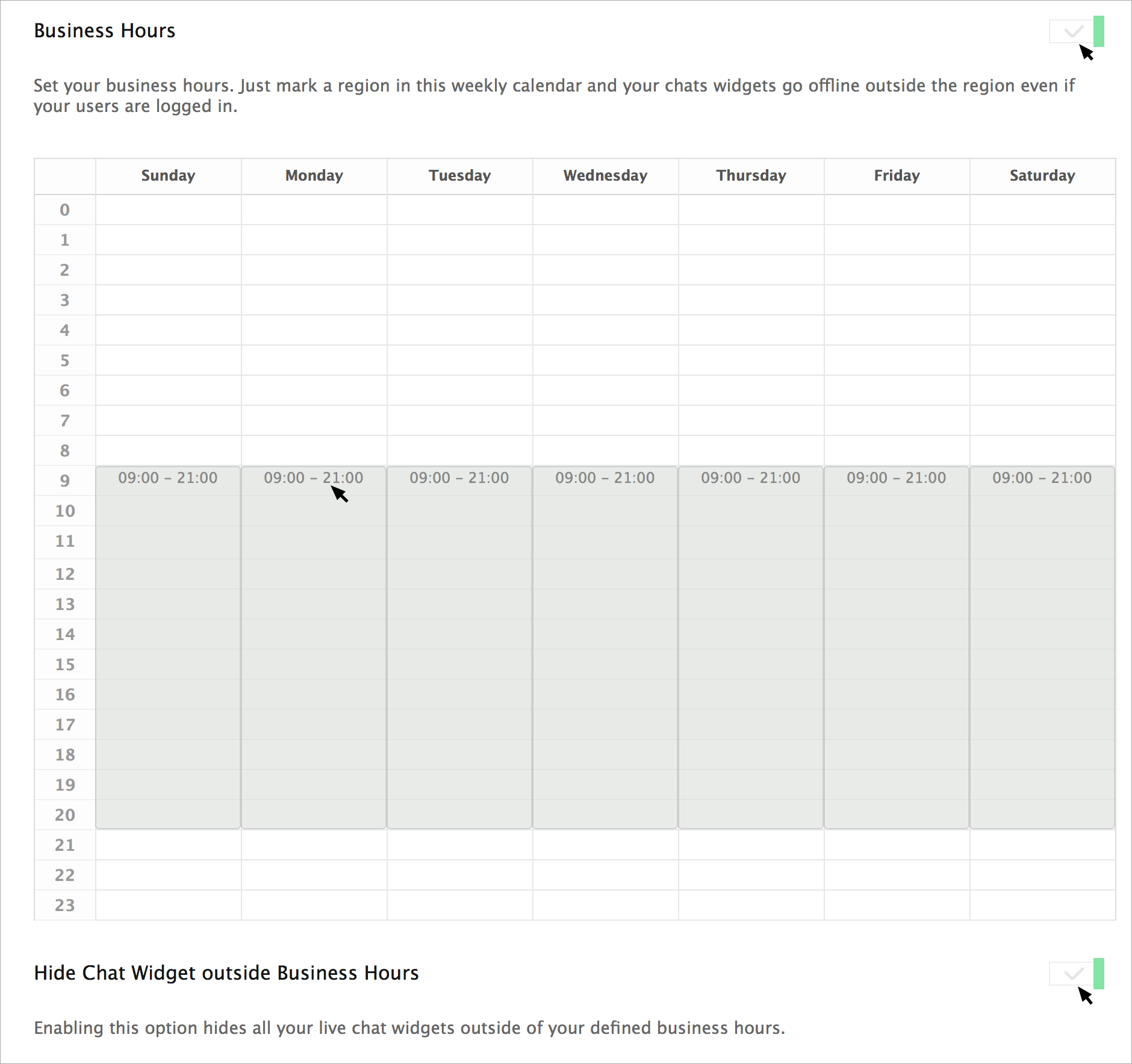The image size is (1132, 1064).
Task: Select Friday 09:00 – 21:00 time block
Action: point(897,647)
